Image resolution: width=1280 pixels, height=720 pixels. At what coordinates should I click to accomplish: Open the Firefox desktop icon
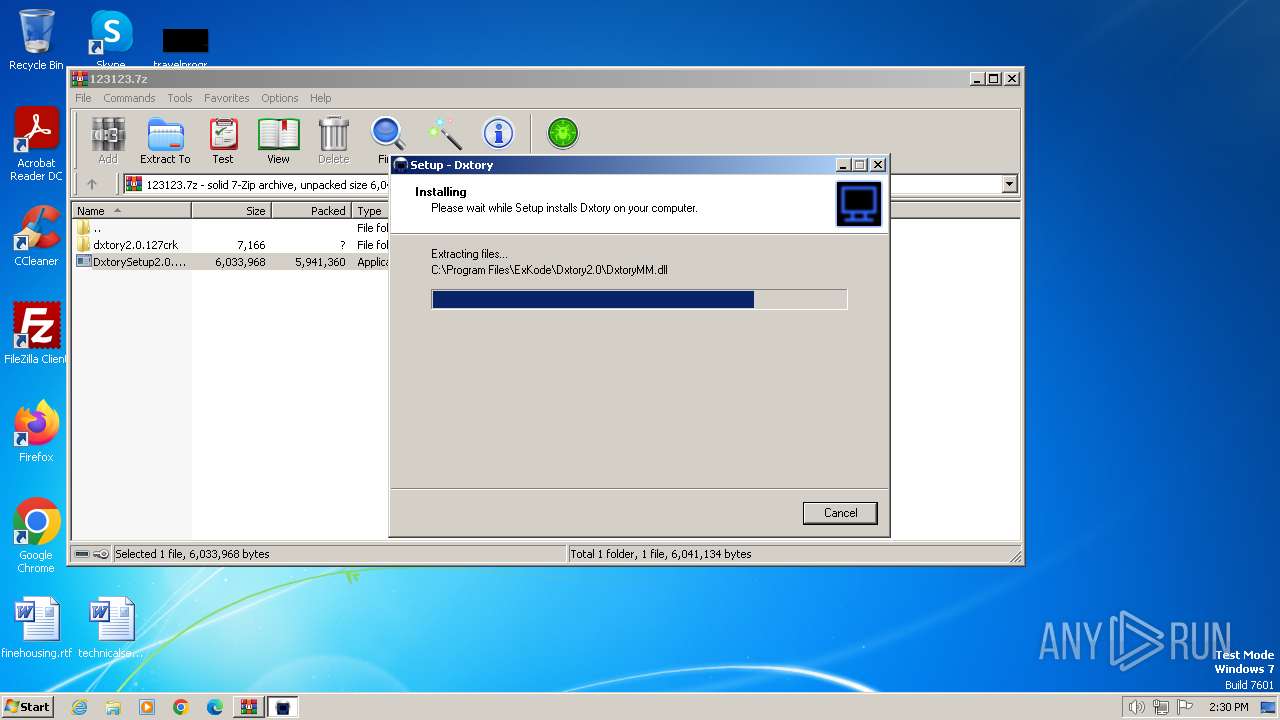point(36,432)
